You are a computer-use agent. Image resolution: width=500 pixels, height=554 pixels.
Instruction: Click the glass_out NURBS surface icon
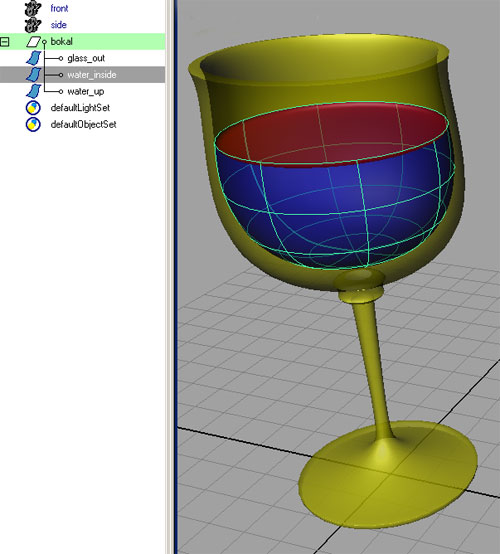(34, 58)
